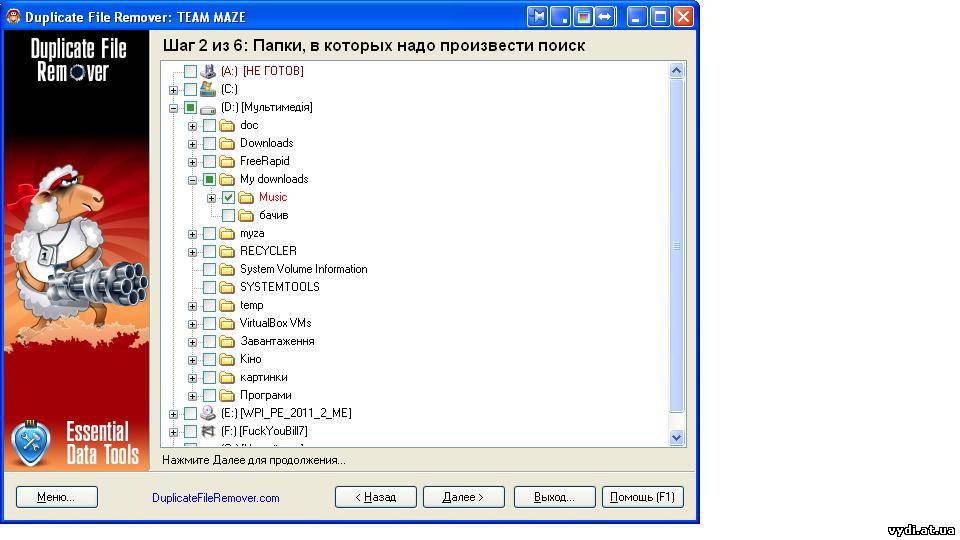The height and width of the screenshot is (540, 960).
Task: Click the Выход... exit button
Action: tap(555, 497)
